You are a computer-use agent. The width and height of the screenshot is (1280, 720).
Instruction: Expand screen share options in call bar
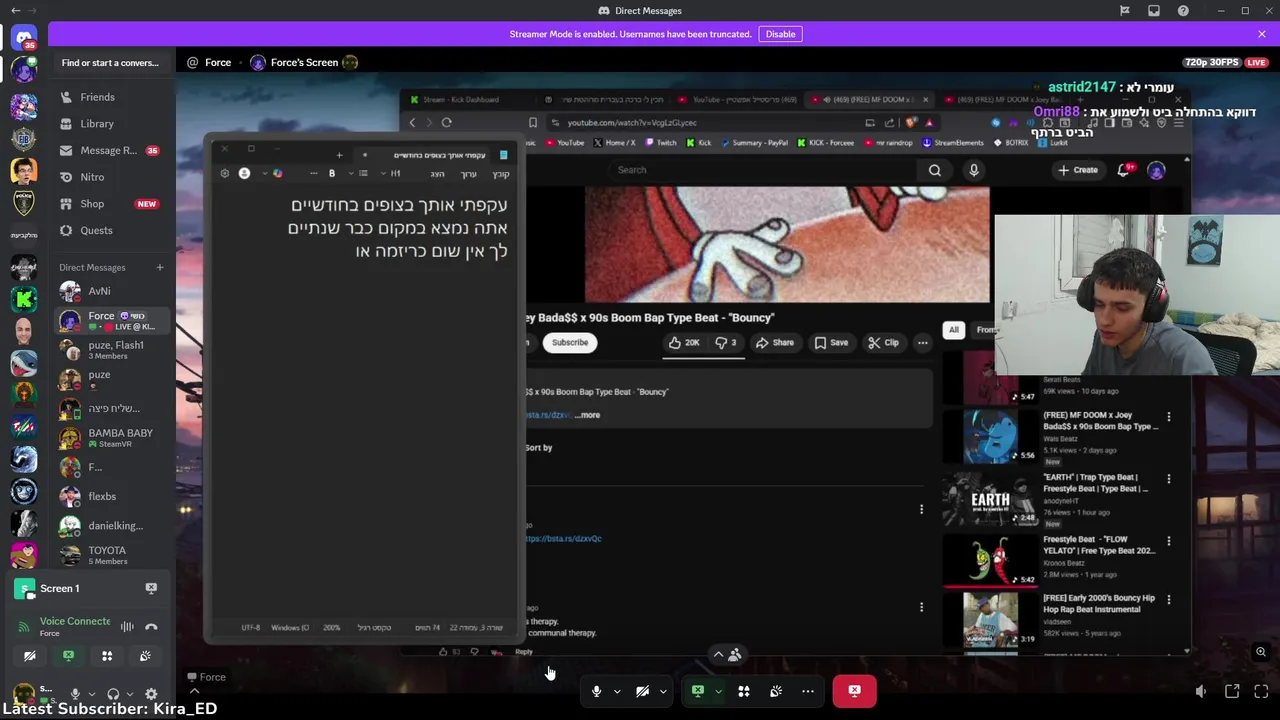point(718,691)
